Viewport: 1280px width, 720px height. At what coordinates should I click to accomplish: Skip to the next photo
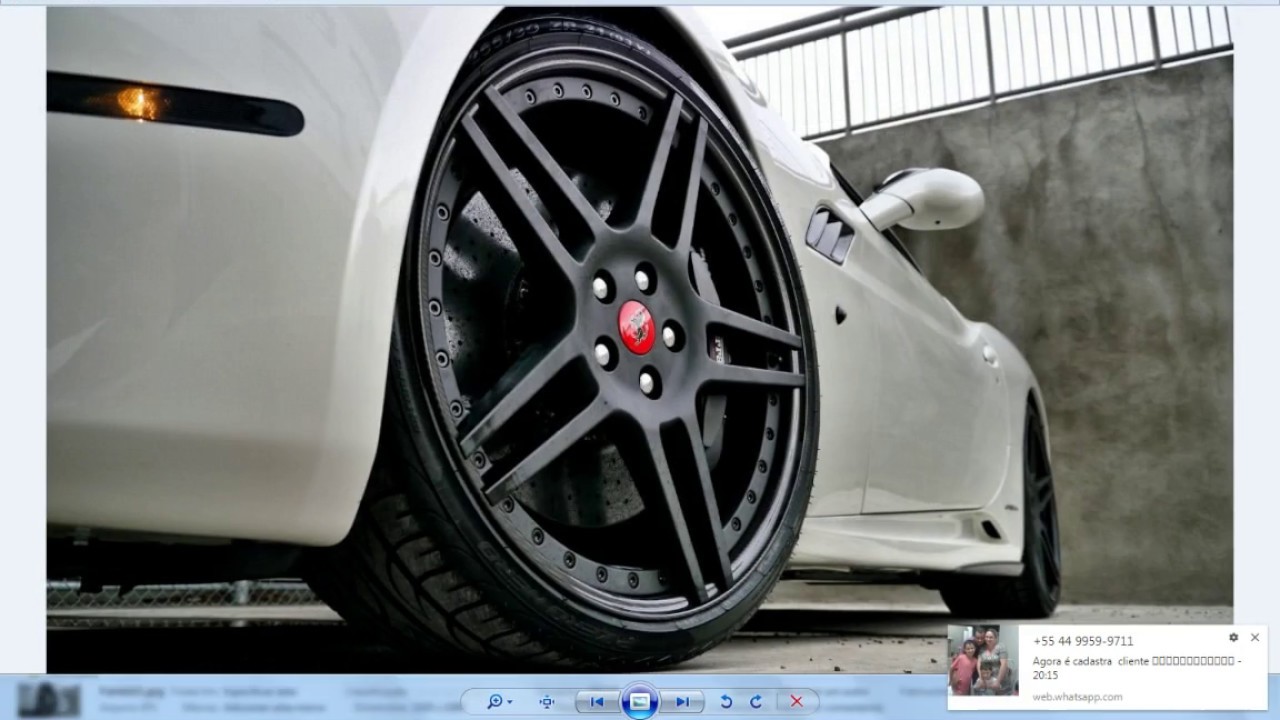(x=682, y=701)
